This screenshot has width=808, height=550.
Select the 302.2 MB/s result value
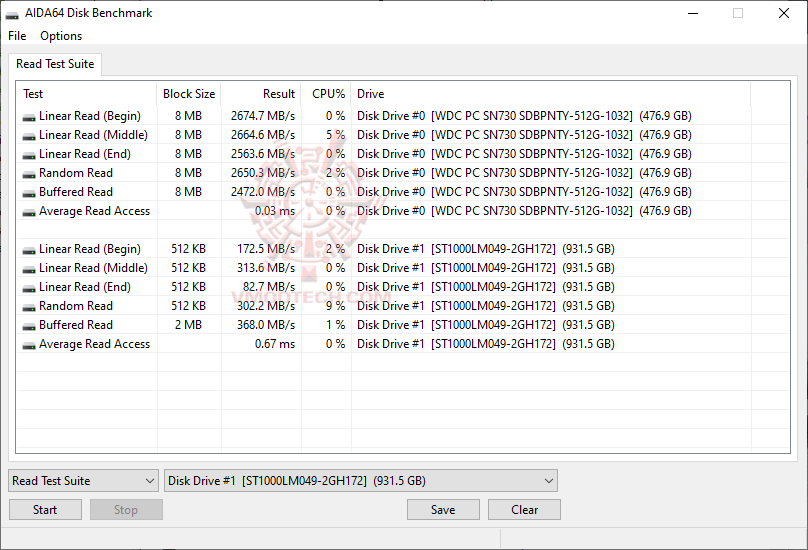click(x=266, y=306)
